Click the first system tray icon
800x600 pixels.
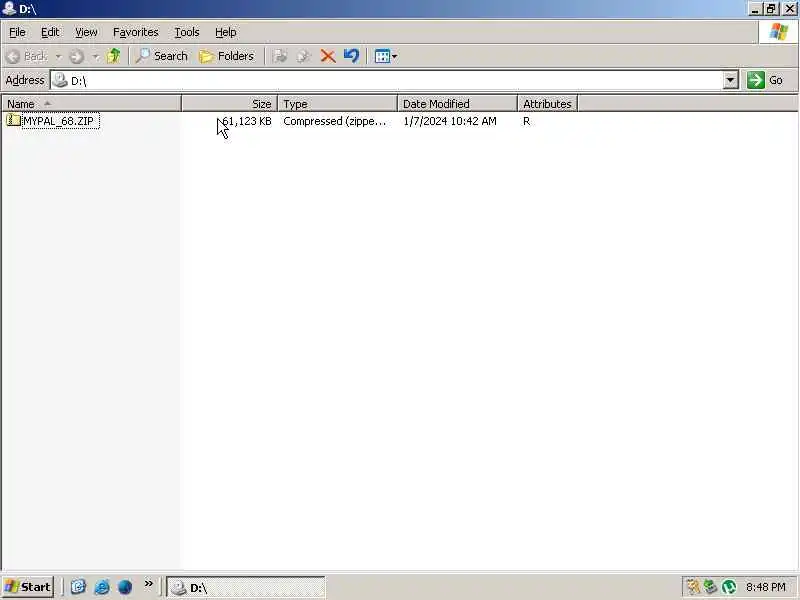tap(693, 587)
